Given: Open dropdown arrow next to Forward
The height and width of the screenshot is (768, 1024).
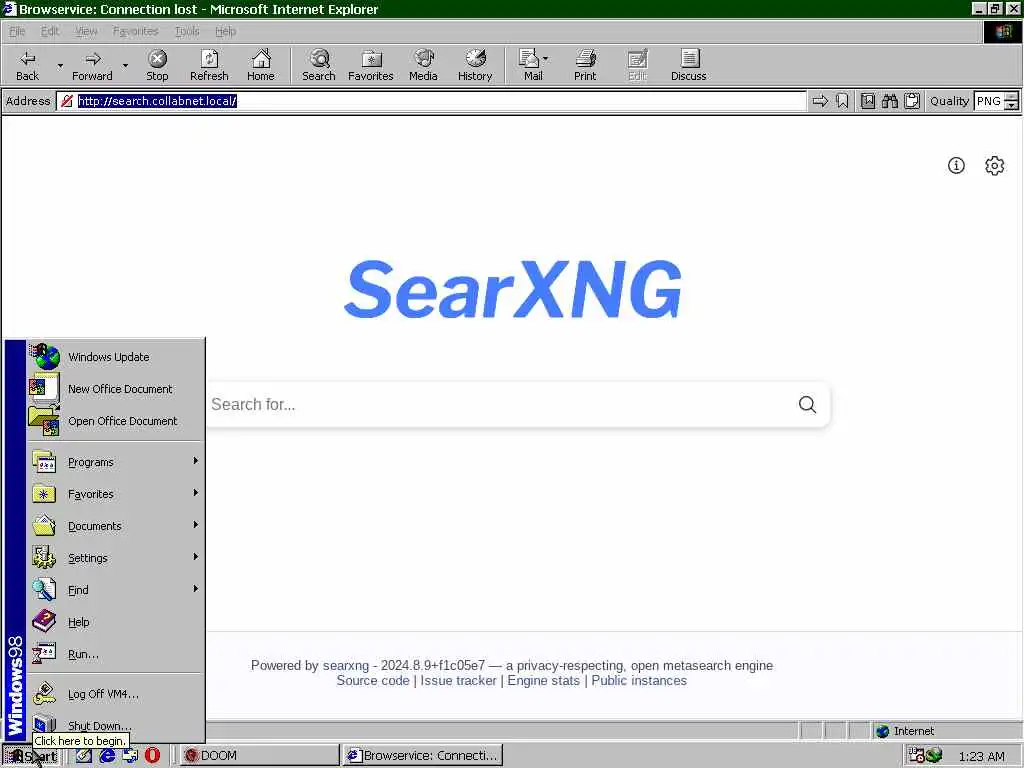Looking at the screenshot, I should coord(125,65).
